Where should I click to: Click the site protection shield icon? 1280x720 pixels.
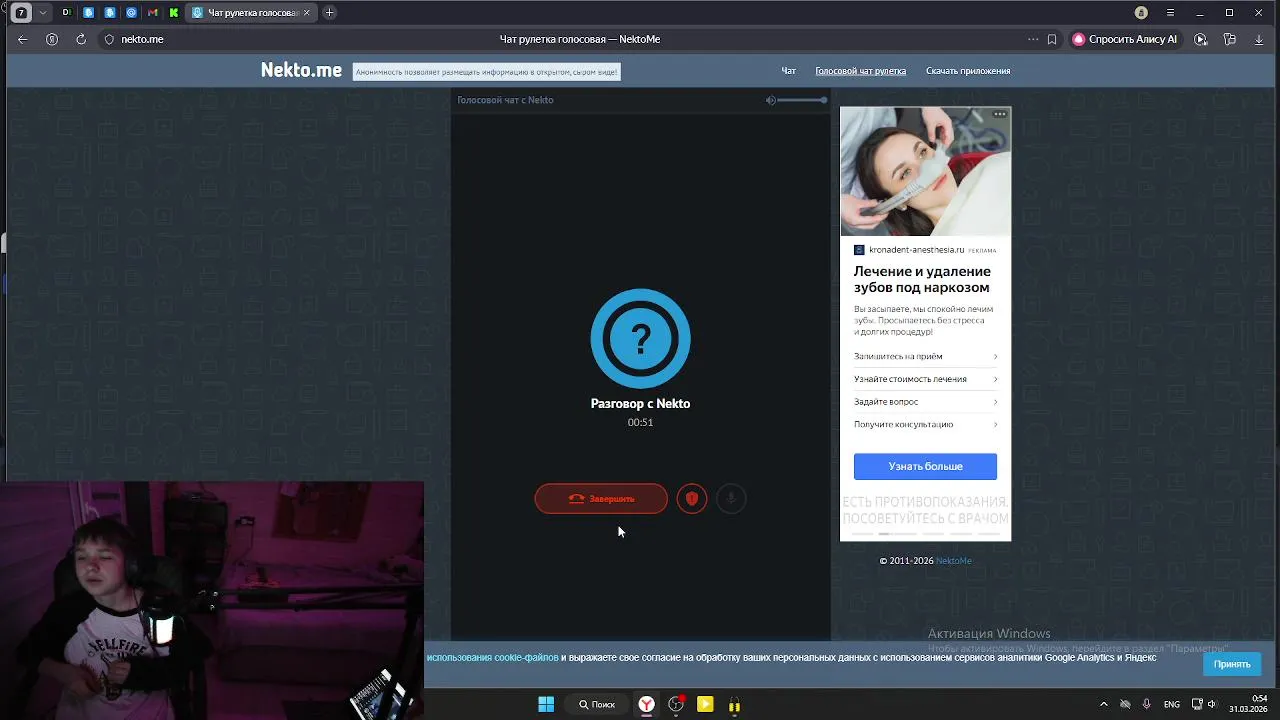click(x=109, y=39)
